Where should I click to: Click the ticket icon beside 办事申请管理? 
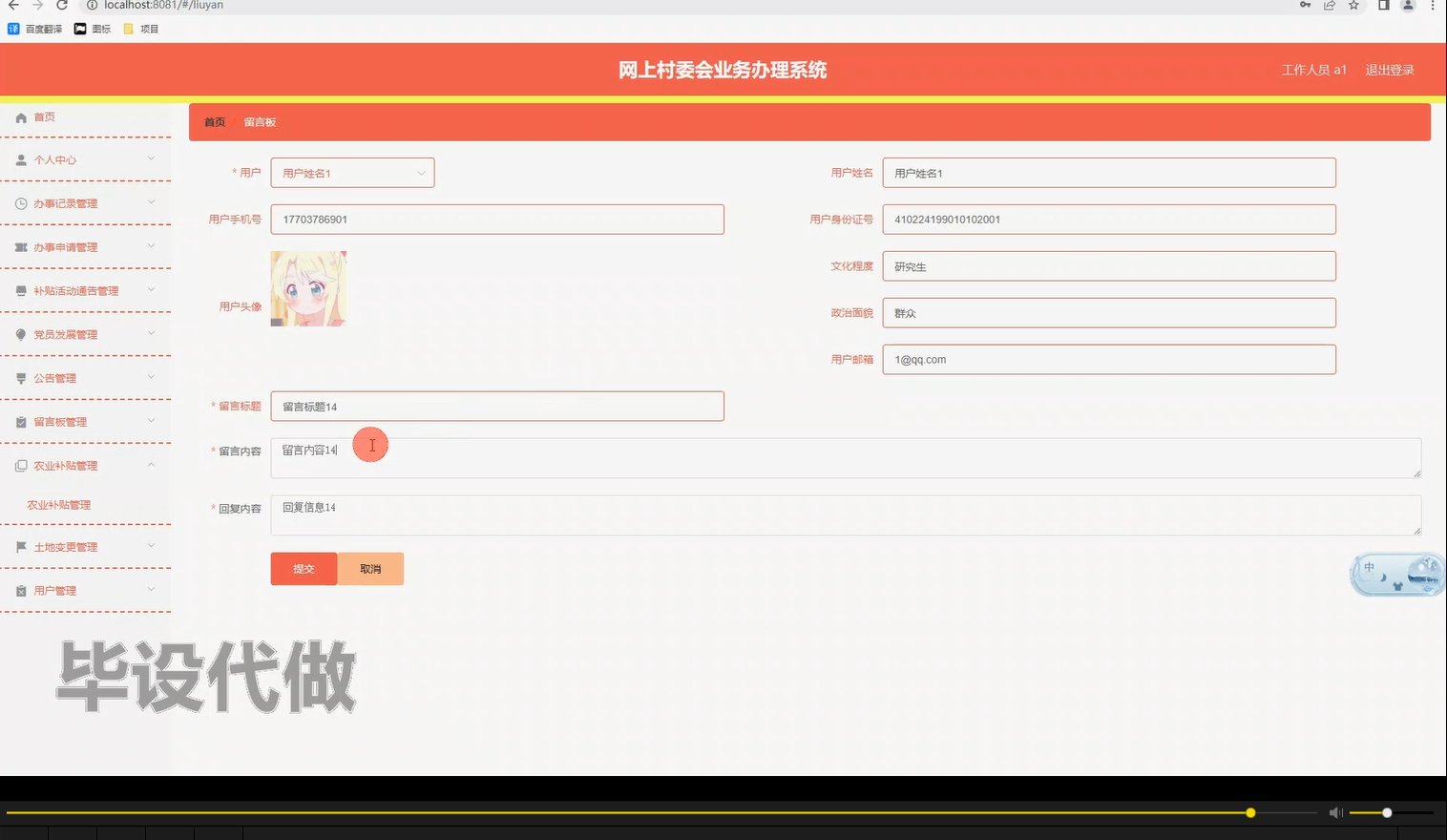pos(21,246)
